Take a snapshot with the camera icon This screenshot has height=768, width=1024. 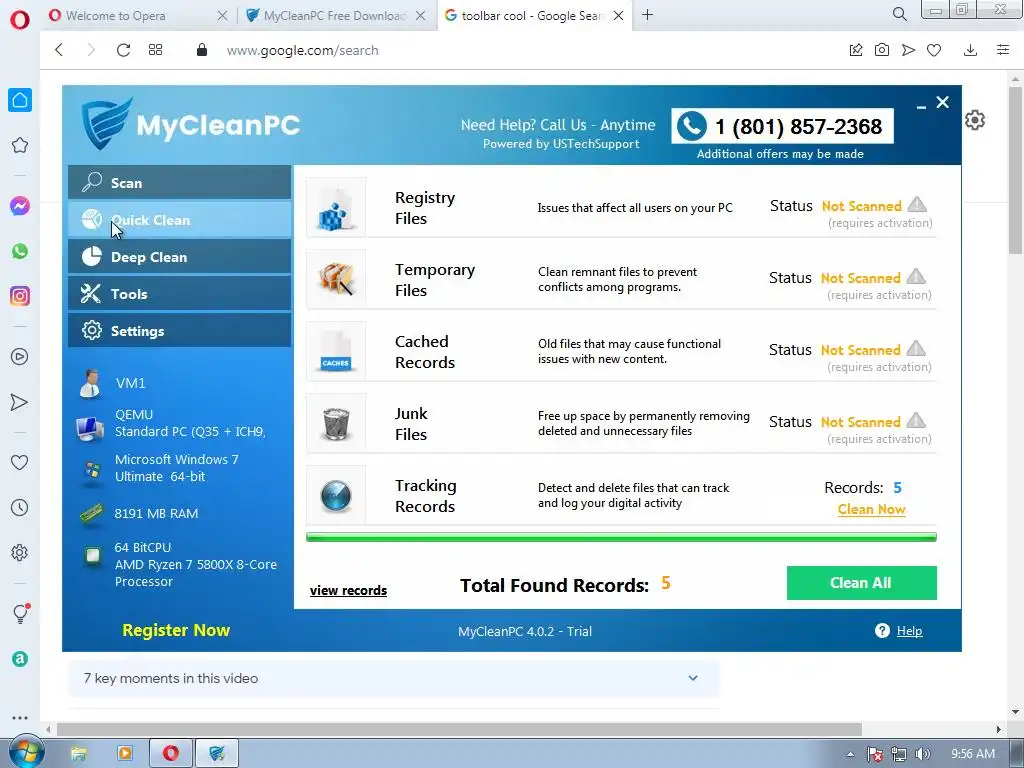pyautogui.click(x=882, y=50)
